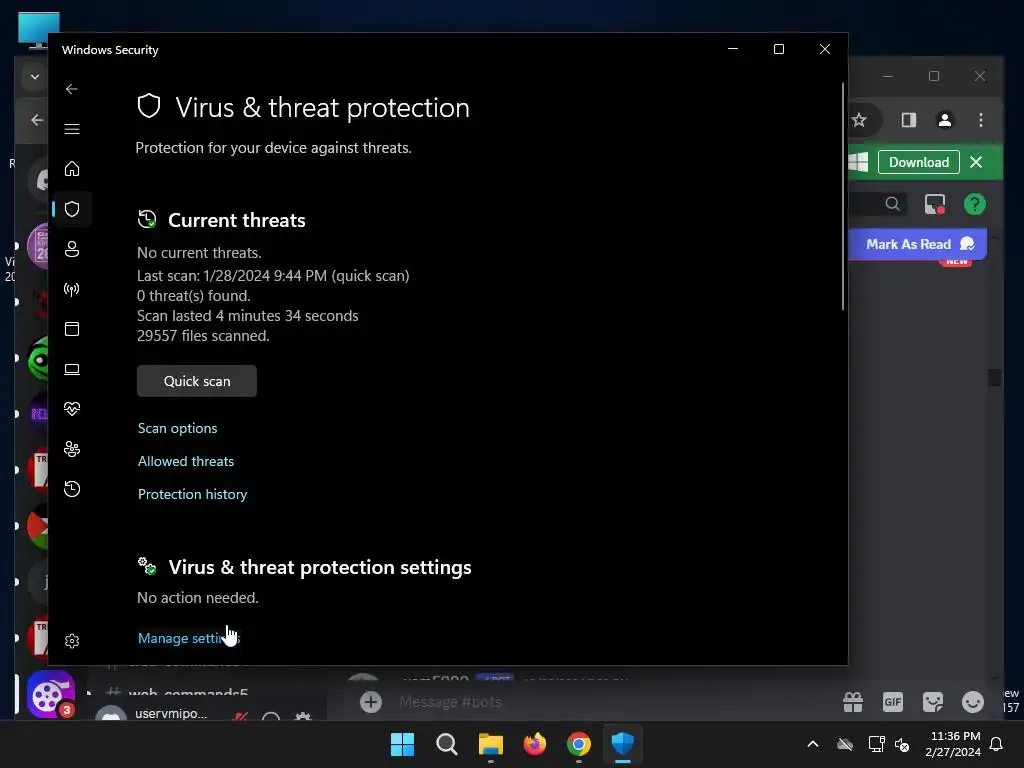Open Discord help question mark icon
1024x768 pixels.
(974, 204)
